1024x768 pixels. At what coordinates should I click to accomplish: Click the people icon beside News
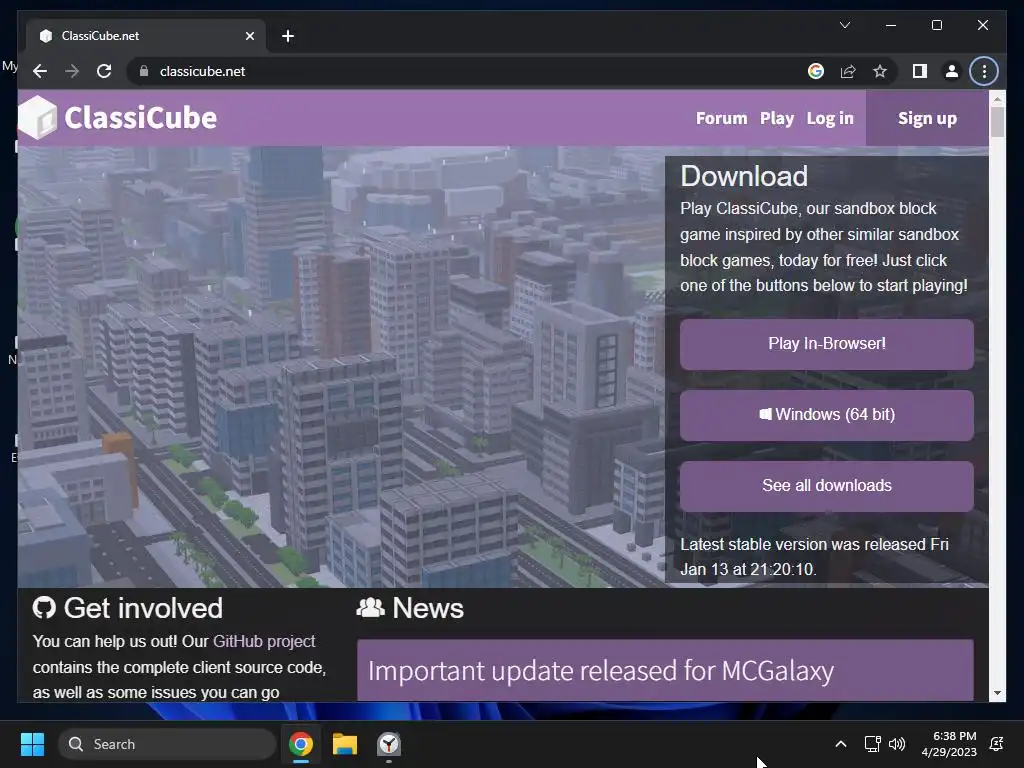370,608
